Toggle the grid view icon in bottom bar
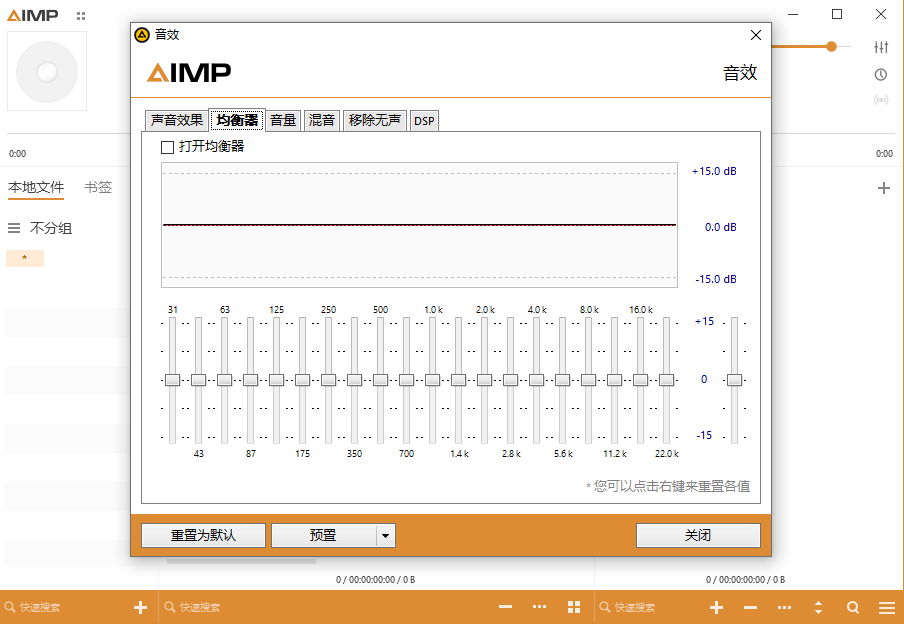 [x=574, y=607]
